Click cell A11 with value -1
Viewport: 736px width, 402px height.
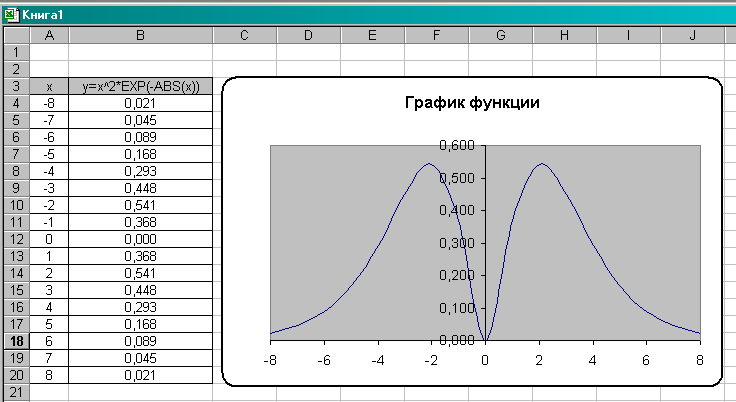49,222
